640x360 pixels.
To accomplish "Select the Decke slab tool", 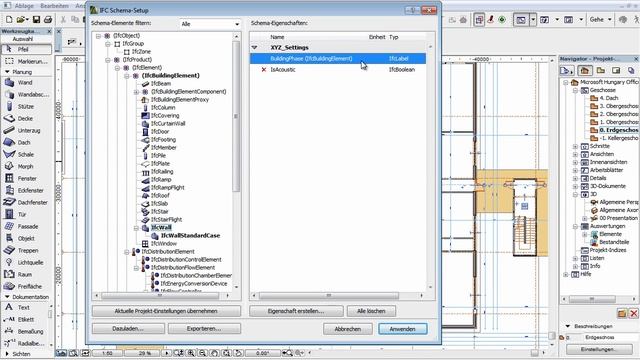I will [x=26, y=118].
